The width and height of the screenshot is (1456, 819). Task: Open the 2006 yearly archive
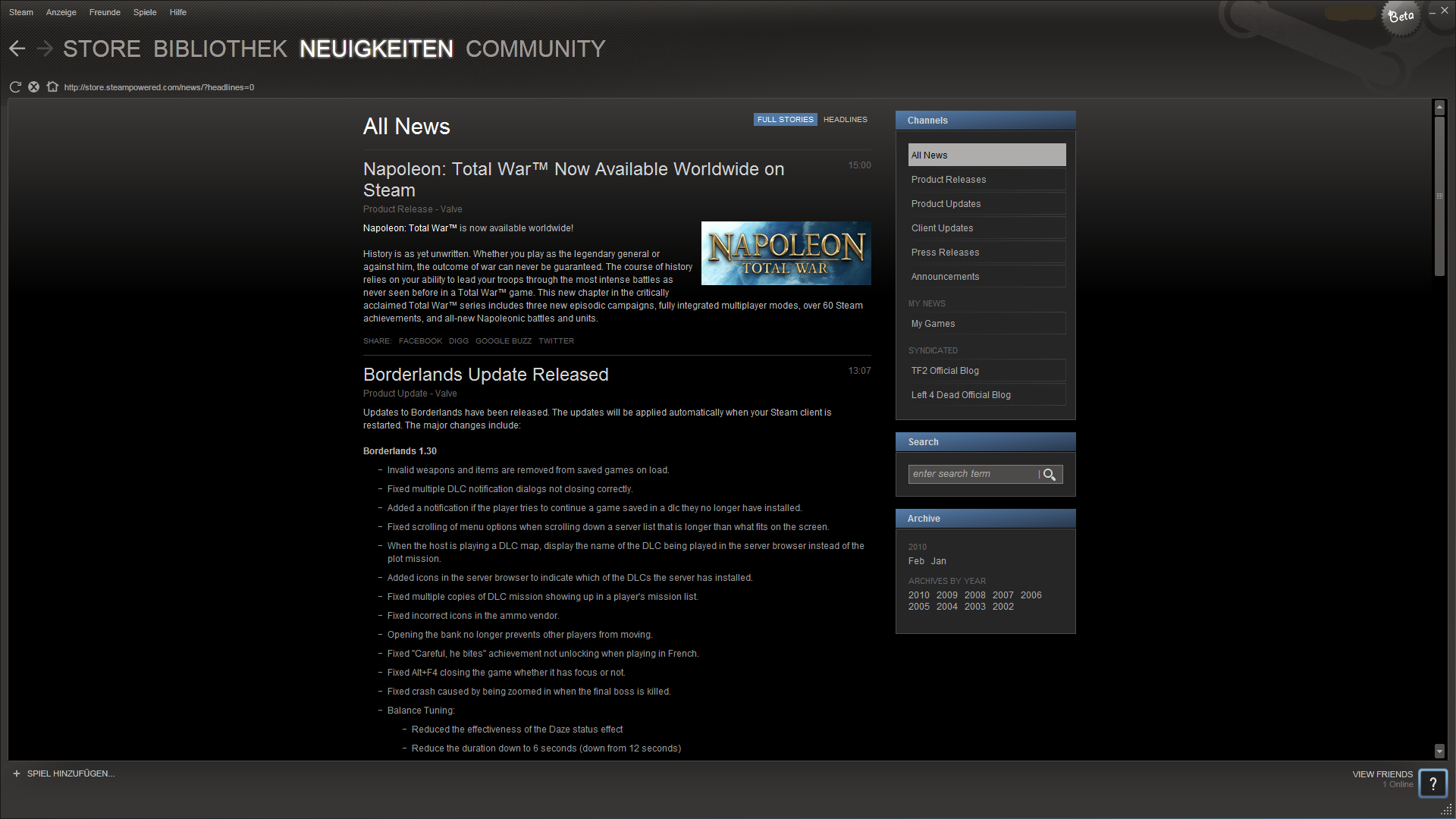tap(1031, 595)
